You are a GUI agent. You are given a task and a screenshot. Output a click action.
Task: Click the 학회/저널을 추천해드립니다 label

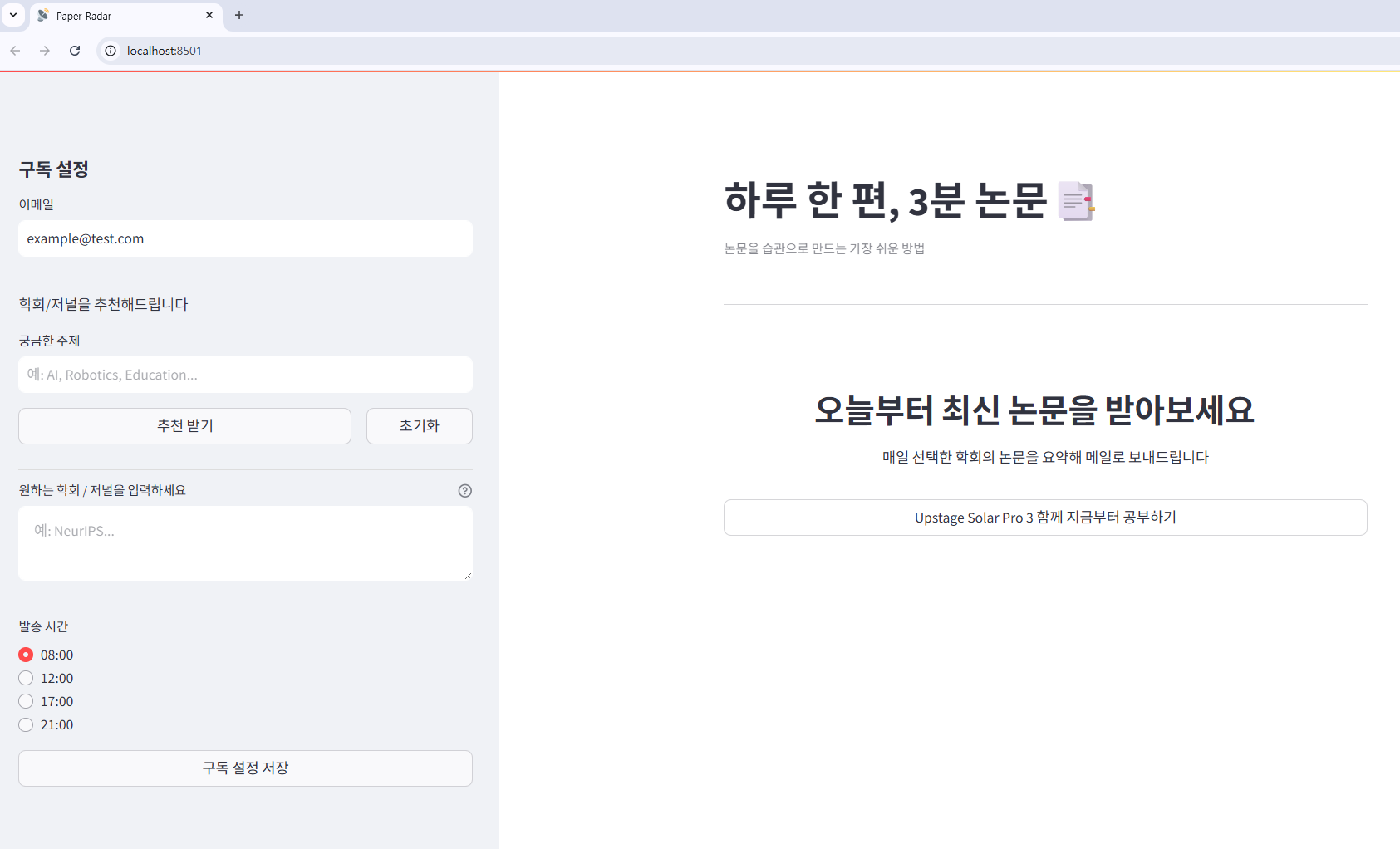coord(103,304)
